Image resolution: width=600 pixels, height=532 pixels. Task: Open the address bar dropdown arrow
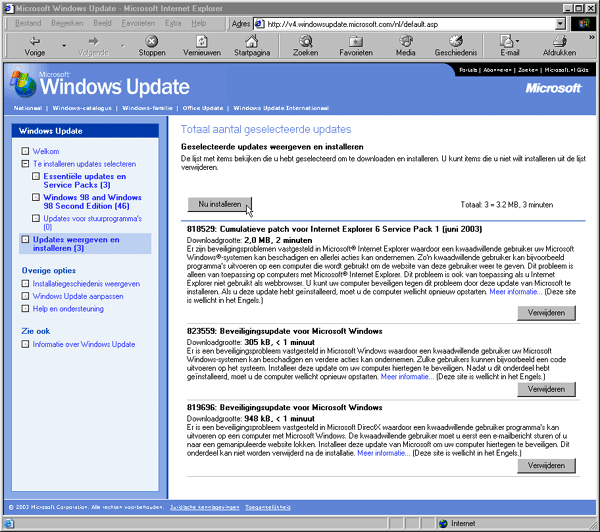(x=560, y=24)
